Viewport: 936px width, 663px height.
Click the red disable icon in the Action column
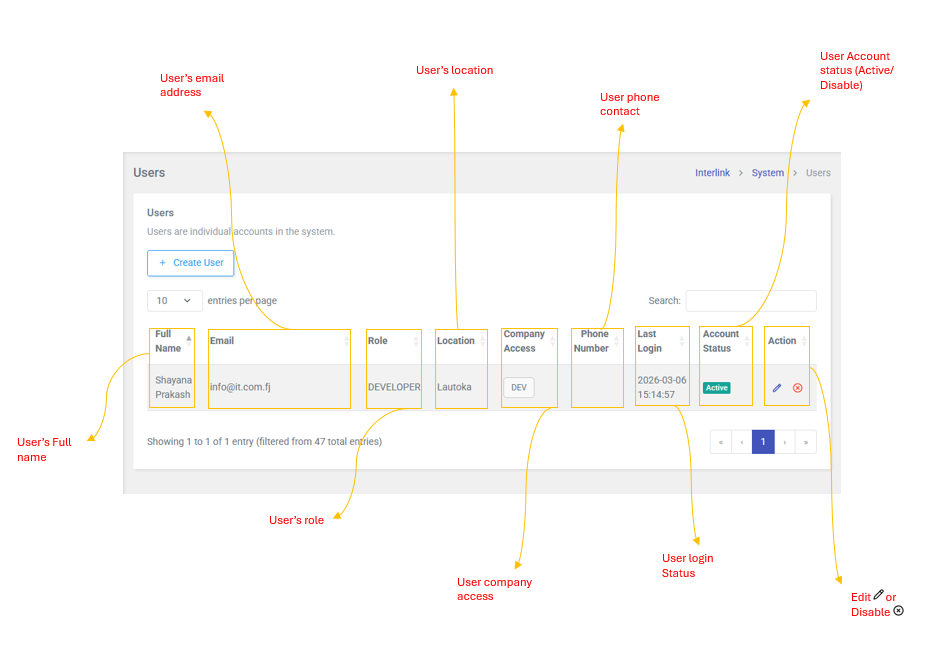797,388
